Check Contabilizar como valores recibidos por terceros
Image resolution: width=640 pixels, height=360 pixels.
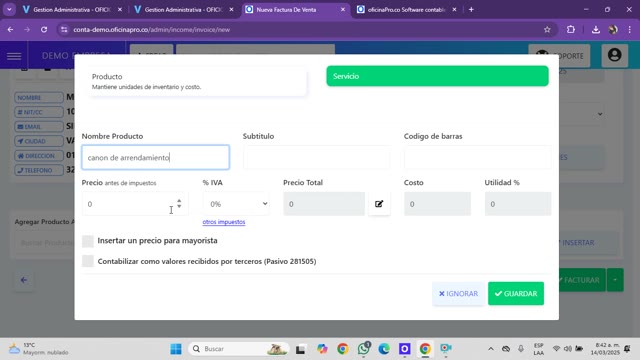point(88,261)
